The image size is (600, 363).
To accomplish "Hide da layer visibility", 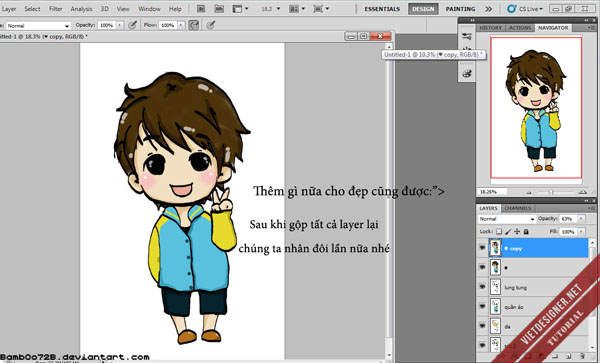I will [x=482, y=326].
